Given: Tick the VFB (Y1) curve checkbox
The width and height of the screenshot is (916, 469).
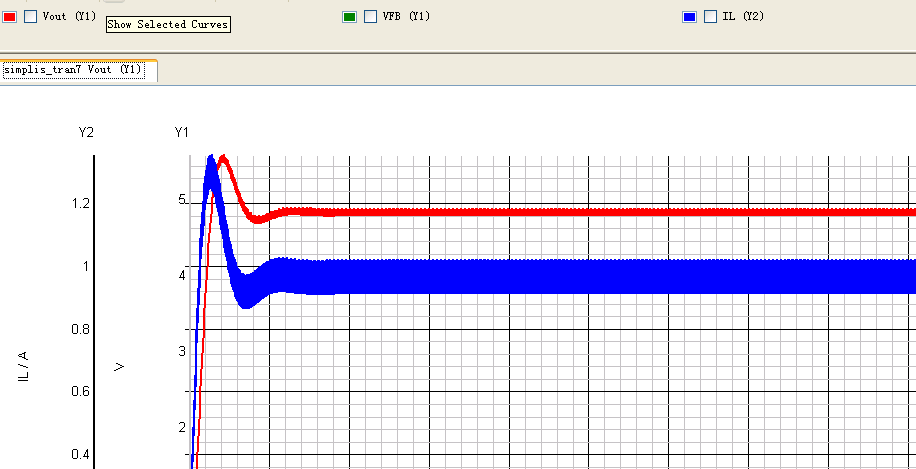Looking at the screenshot, I should tap(370, 16).
